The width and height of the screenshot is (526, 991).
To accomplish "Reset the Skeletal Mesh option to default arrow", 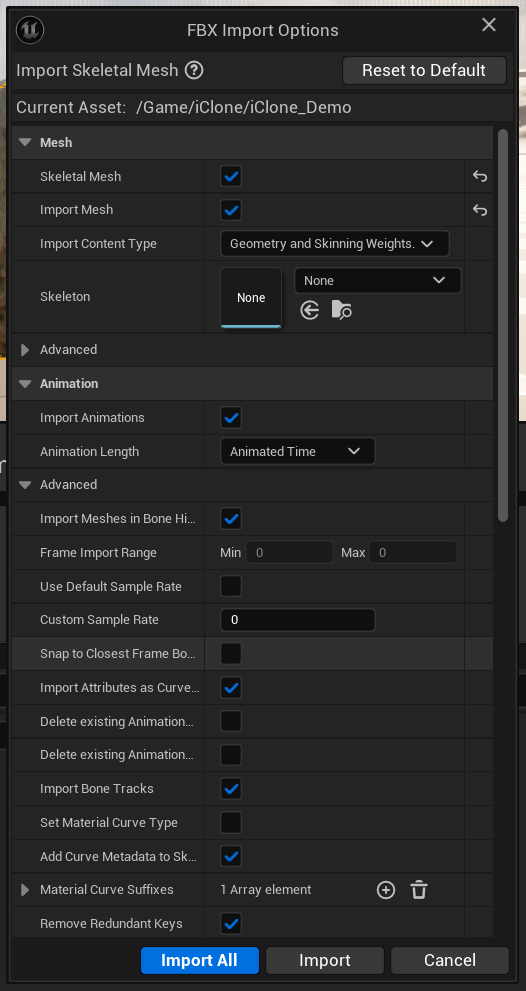I will pos(480,176).
